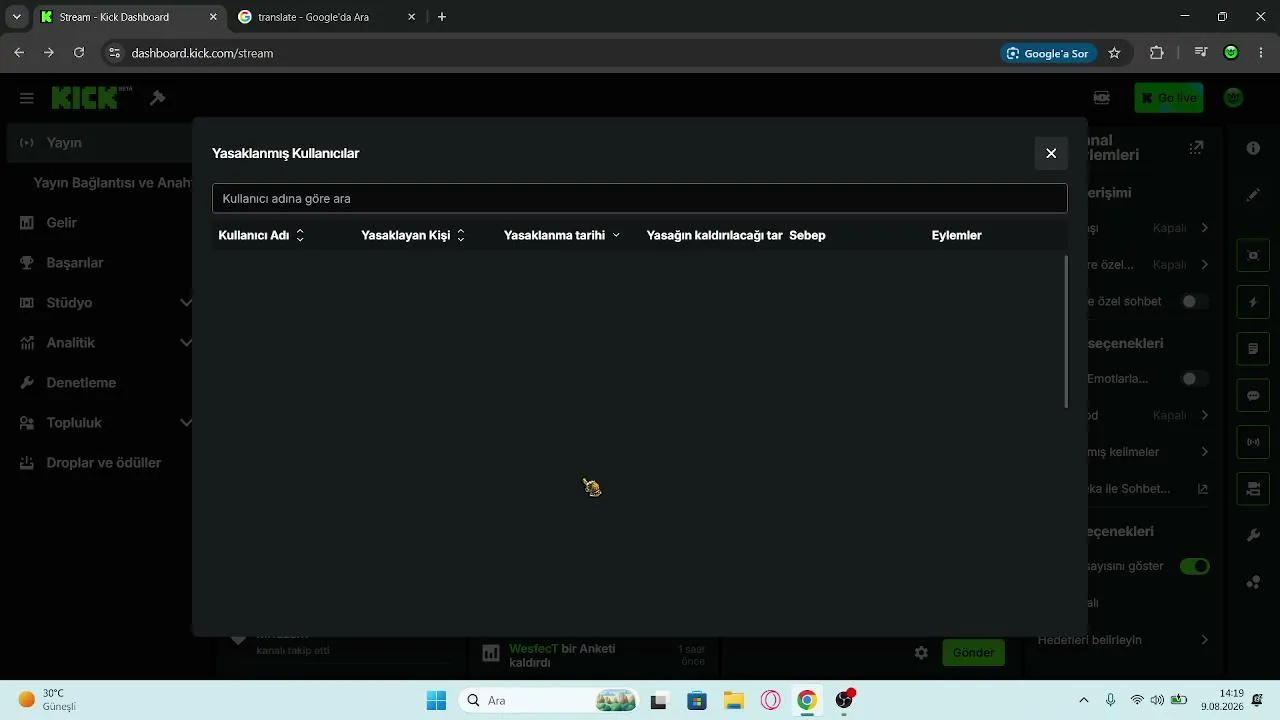Viewport: 1280px width, 720px height.
Task: Open Opera browser from taskbar
Action: pos(770,700)
